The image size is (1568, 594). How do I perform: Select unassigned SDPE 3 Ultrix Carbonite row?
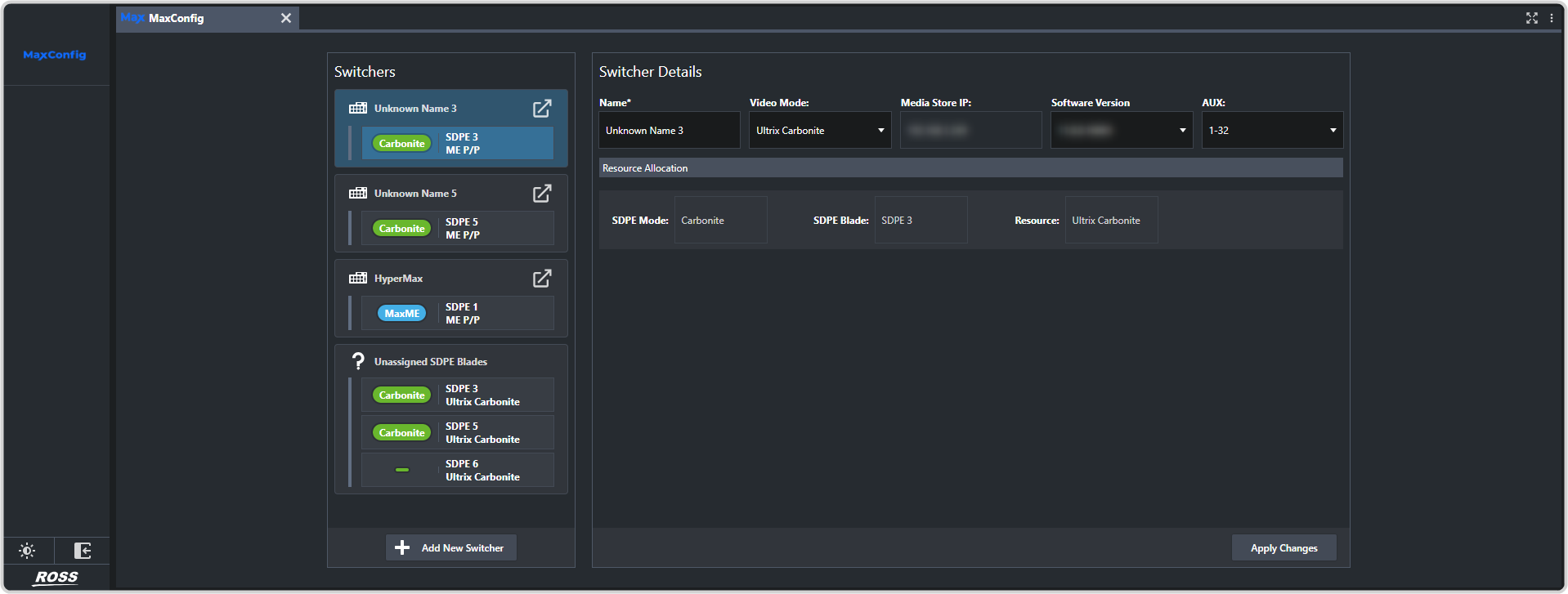coord(458,395)
